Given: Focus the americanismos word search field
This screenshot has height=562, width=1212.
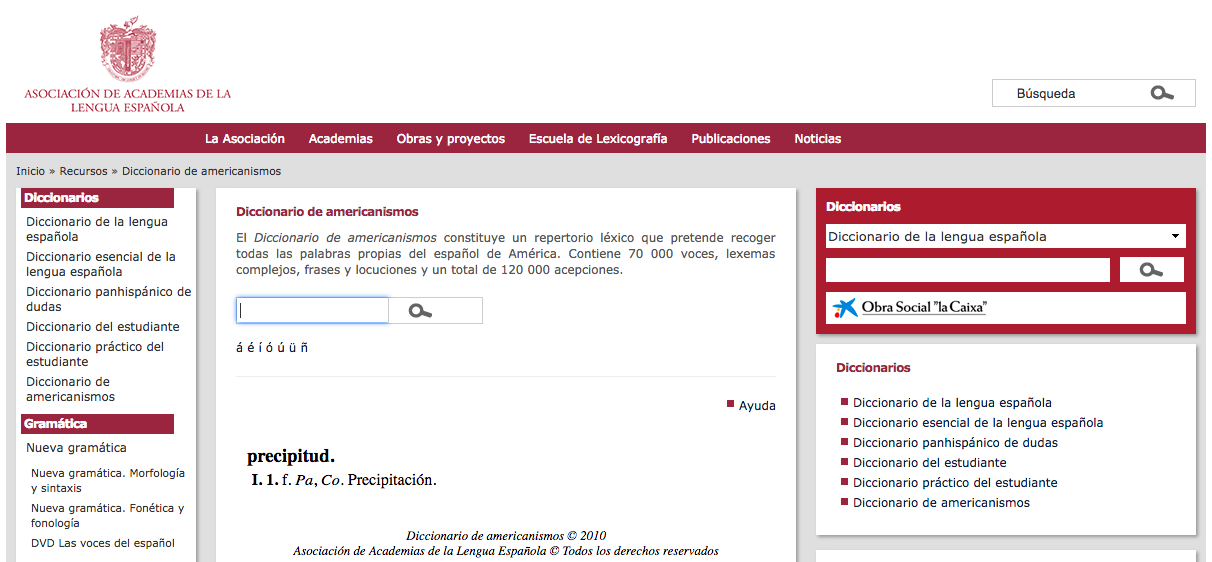Looking at the screenshot, I should pyautogui.click(x=312, y=311).
